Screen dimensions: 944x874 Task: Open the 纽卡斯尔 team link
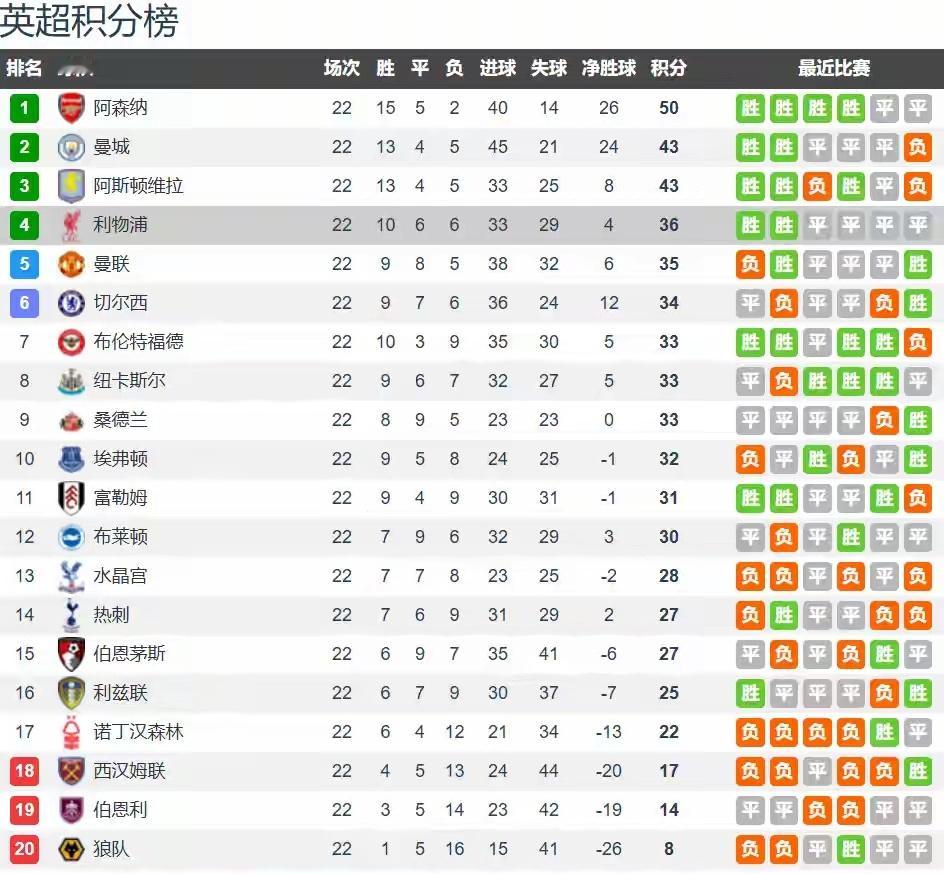coord(129,381)
